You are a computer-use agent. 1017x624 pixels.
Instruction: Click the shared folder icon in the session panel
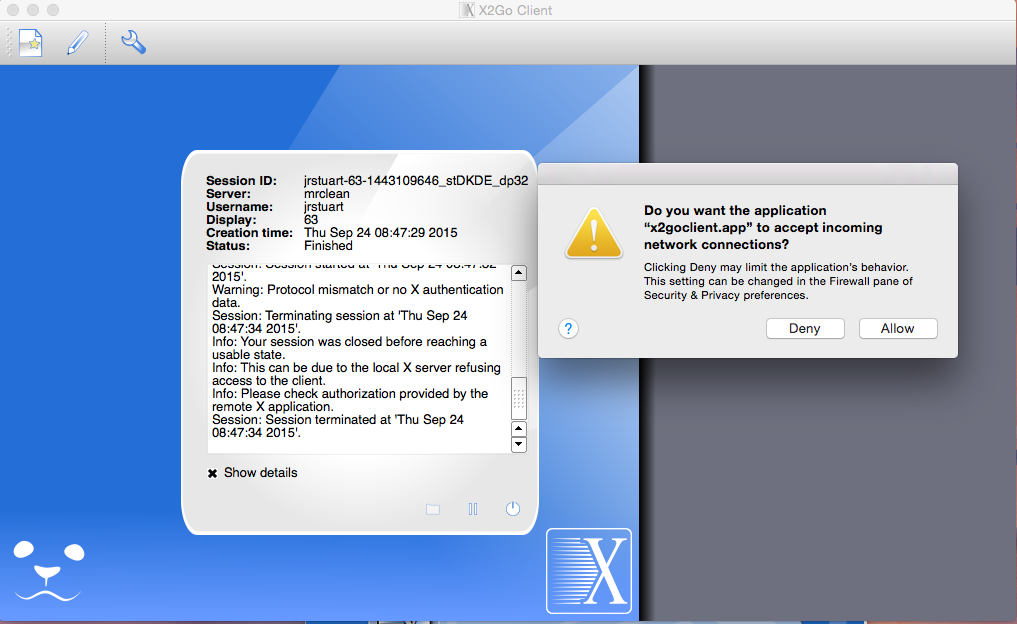433,509
